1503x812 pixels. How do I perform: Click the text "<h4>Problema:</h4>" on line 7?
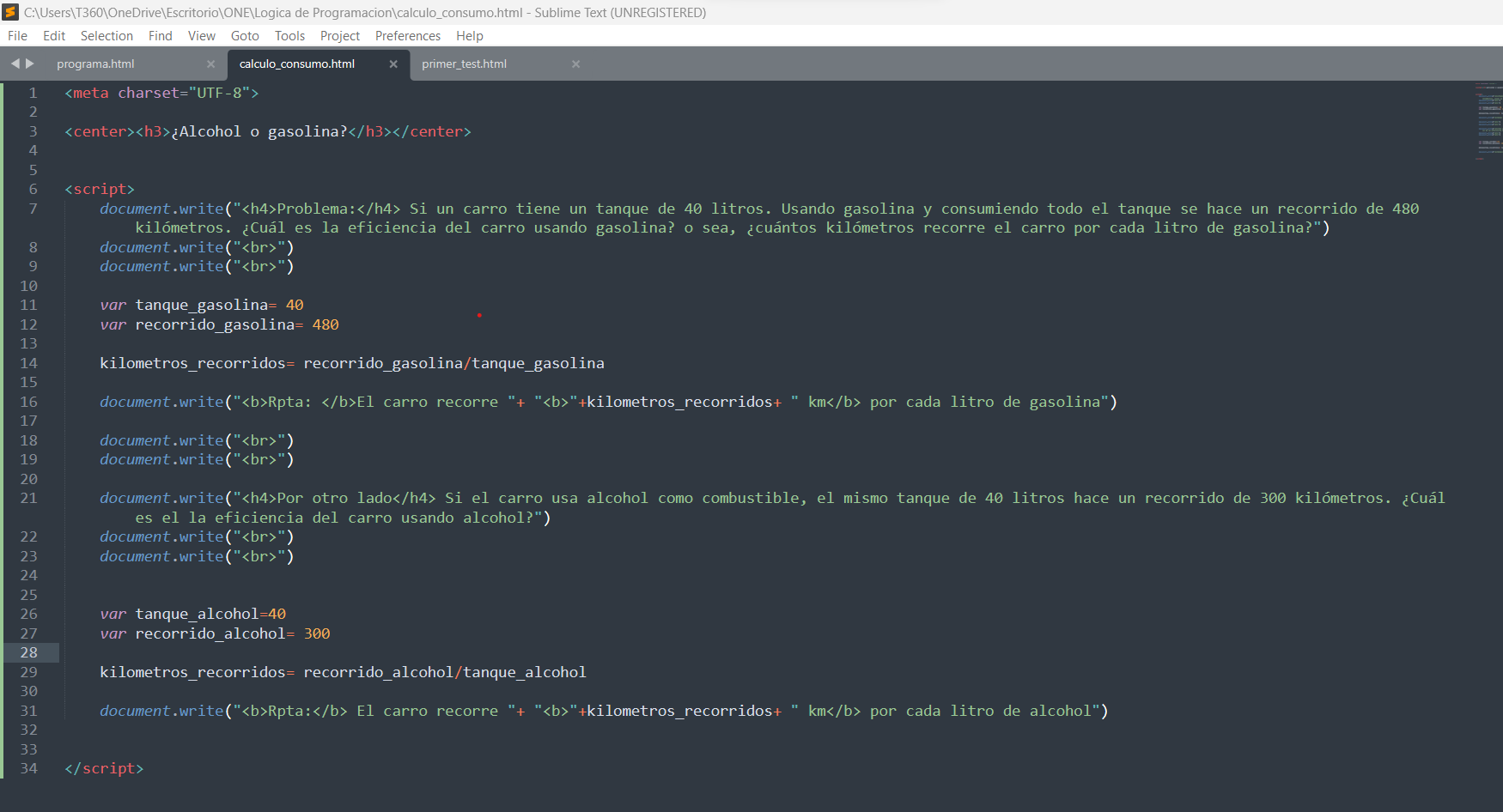coord(321,209)
